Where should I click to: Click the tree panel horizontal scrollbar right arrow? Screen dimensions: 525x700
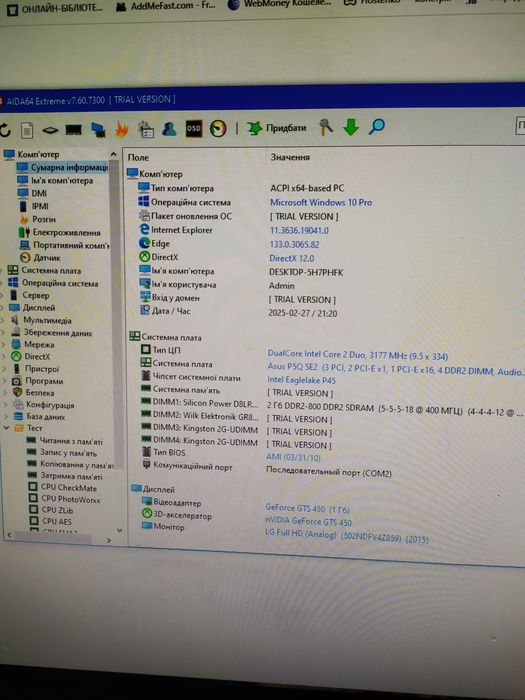[x=109, y=540]
